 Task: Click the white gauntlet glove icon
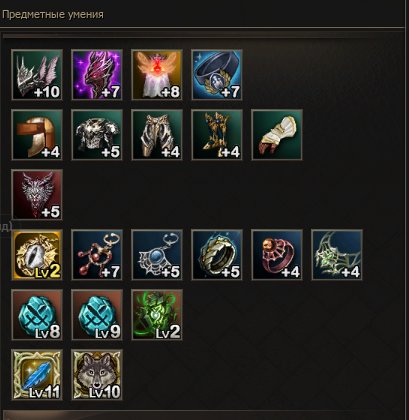[x=277, y=135]
